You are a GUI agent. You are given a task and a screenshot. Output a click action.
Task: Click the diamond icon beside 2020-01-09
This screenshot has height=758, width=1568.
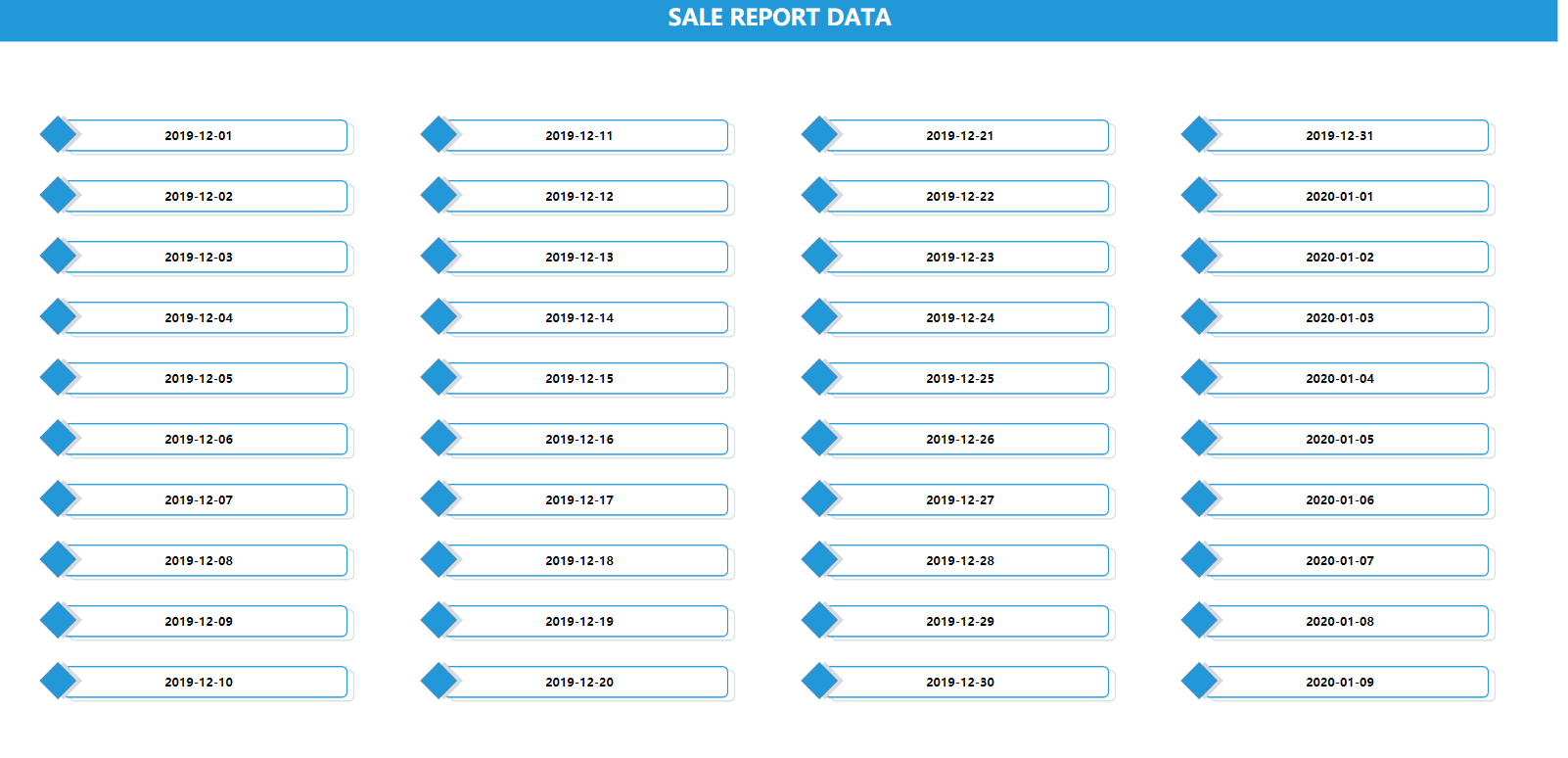click(1199, 681)
